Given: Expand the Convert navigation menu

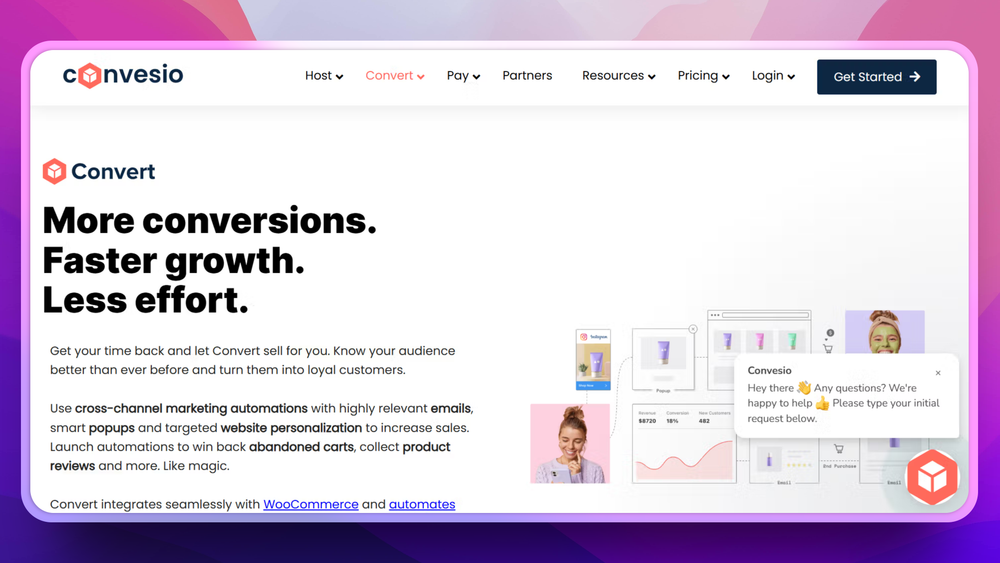Looking at the screenshot, I should click(x=395, y=76).
